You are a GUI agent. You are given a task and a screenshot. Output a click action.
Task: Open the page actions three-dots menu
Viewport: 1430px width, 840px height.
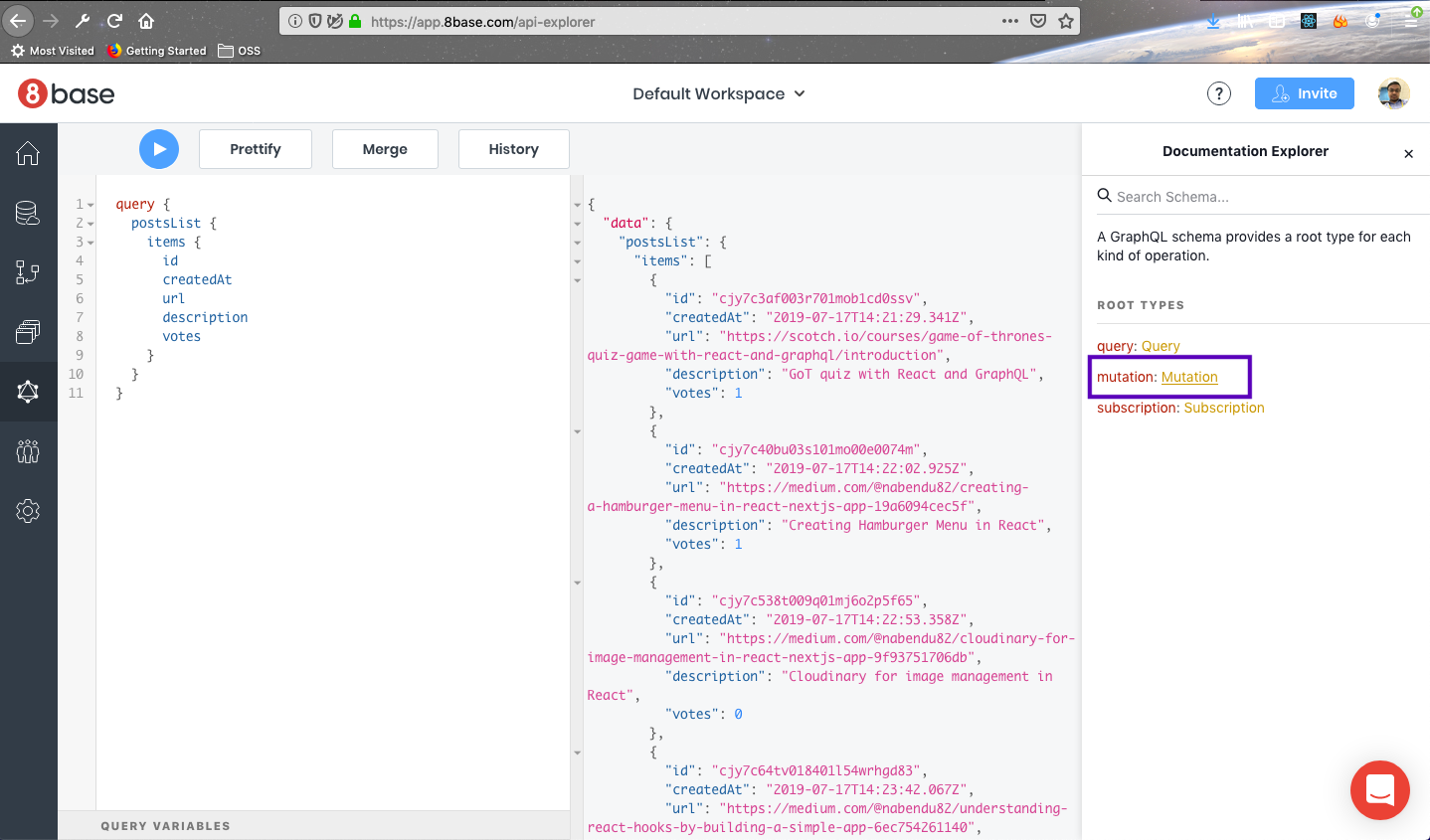(1010, 21)
